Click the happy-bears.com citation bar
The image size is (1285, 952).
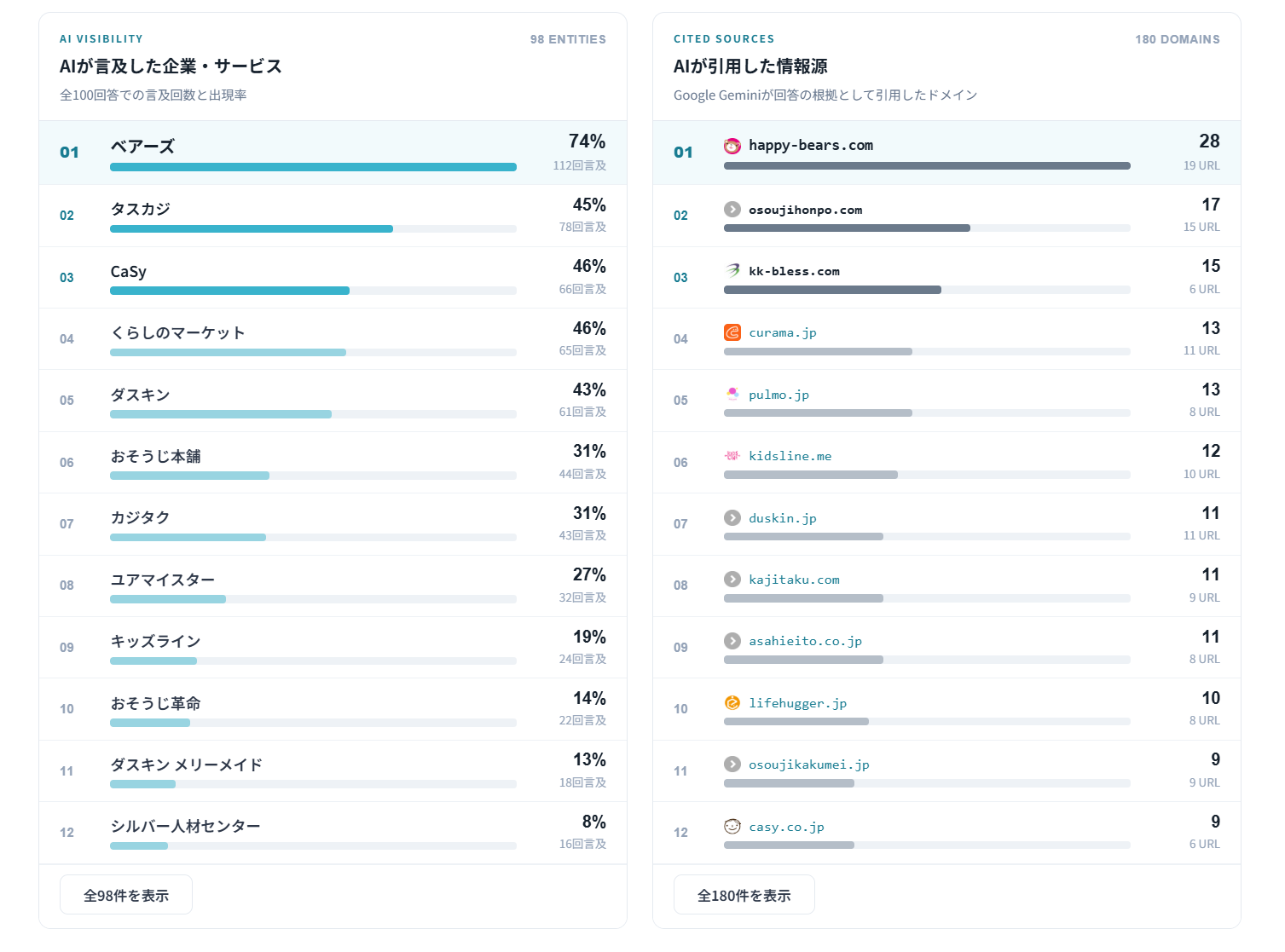click(927, 166)
